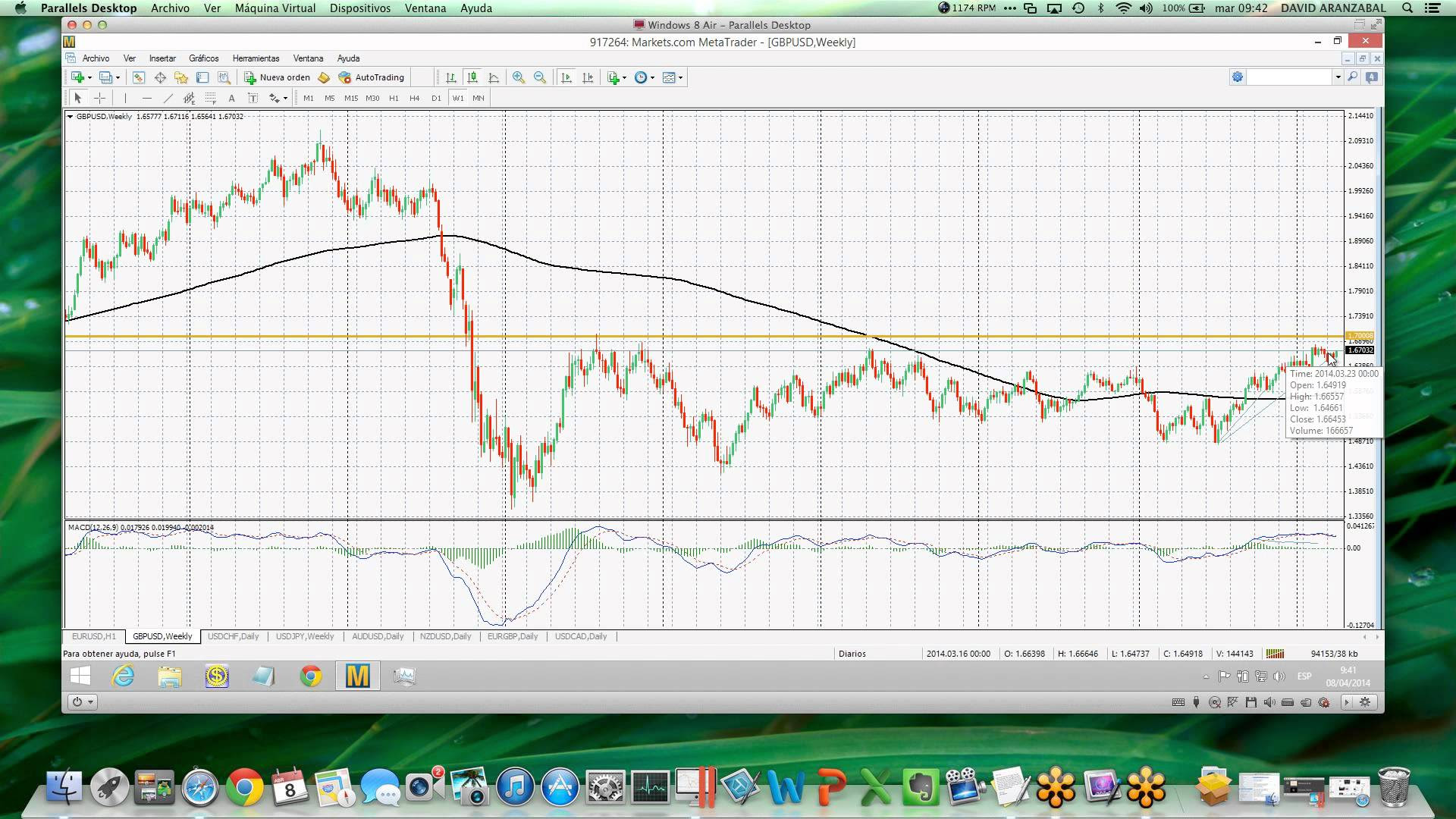Viewport: 1456px width, 819px height.
Task: Switch to M1 timeframe
Action: pos(308,98)
